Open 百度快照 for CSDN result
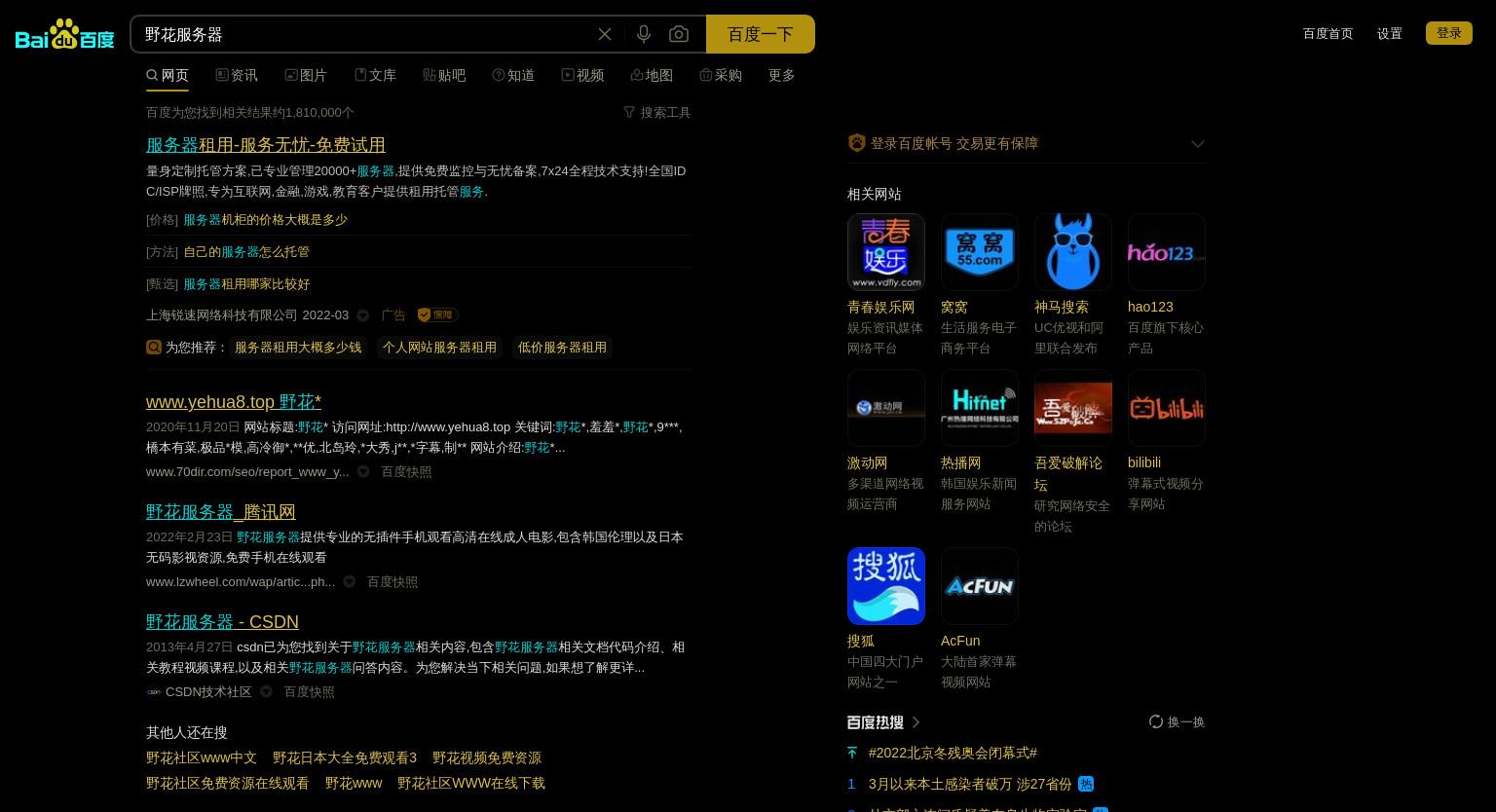This screenshot has height=812, width=1496. pyautogui.click(x=309, y=691)
